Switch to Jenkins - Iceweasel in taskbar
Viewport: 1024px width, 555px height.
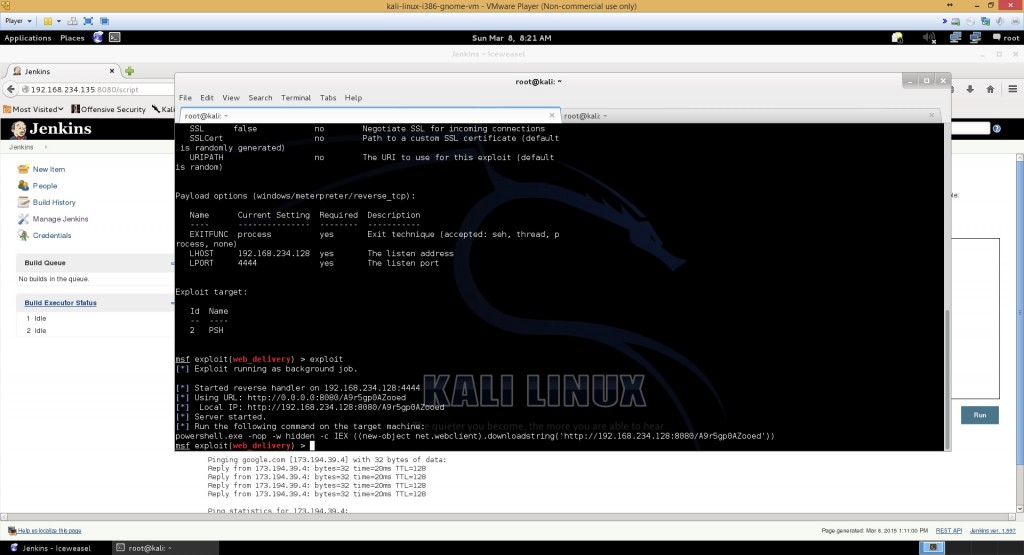55,548
